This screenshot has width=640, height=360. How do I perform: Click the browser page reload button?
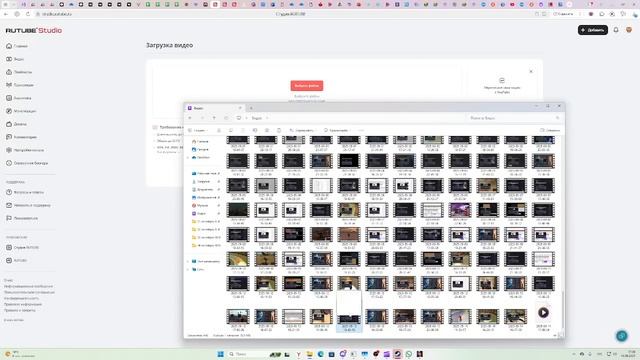27,14
